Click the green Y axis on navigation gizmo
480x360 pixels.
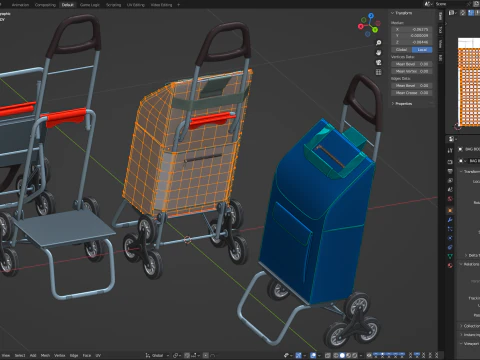(375, 30)
